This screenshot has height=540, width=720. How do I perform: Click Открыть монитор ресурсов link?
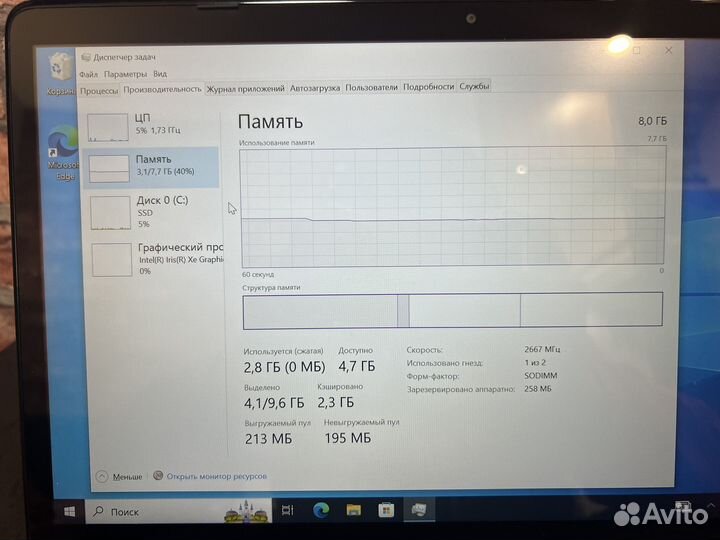coord(216,476)
